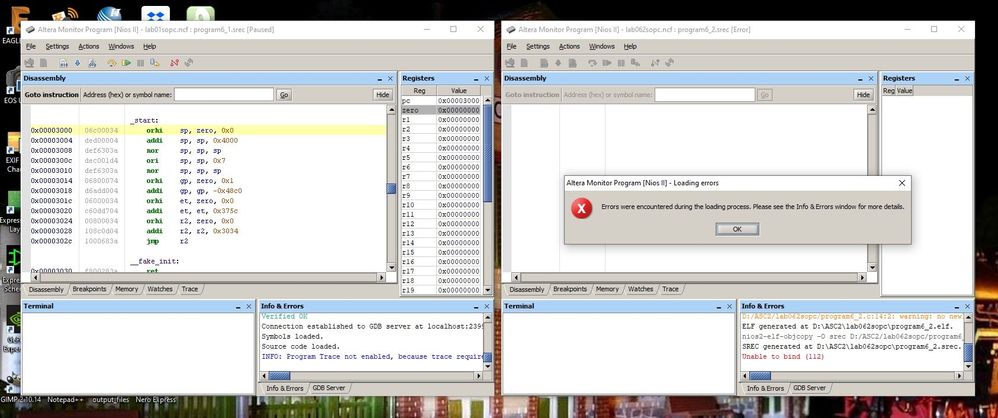Click Single Step icon in left window toolbar
Viewport: 998px width, 418px height.
click(x=111, y=63)
